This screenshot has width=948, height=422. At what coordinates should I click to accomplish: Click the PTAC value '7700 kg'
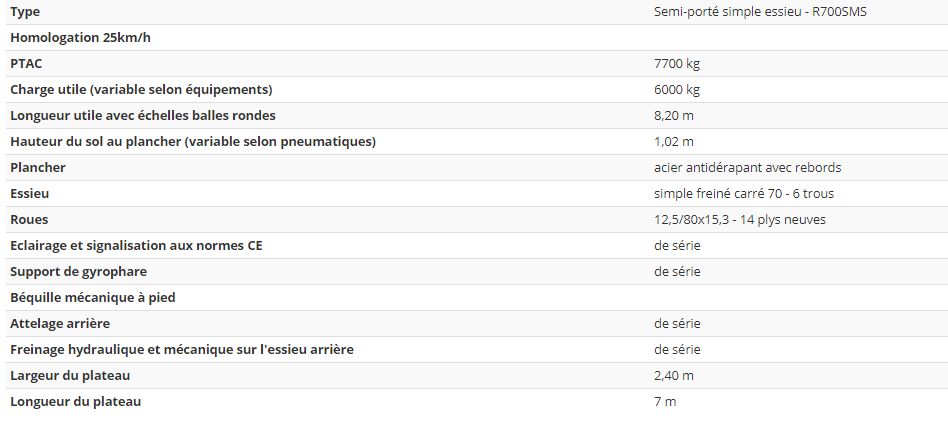(677, 63)
